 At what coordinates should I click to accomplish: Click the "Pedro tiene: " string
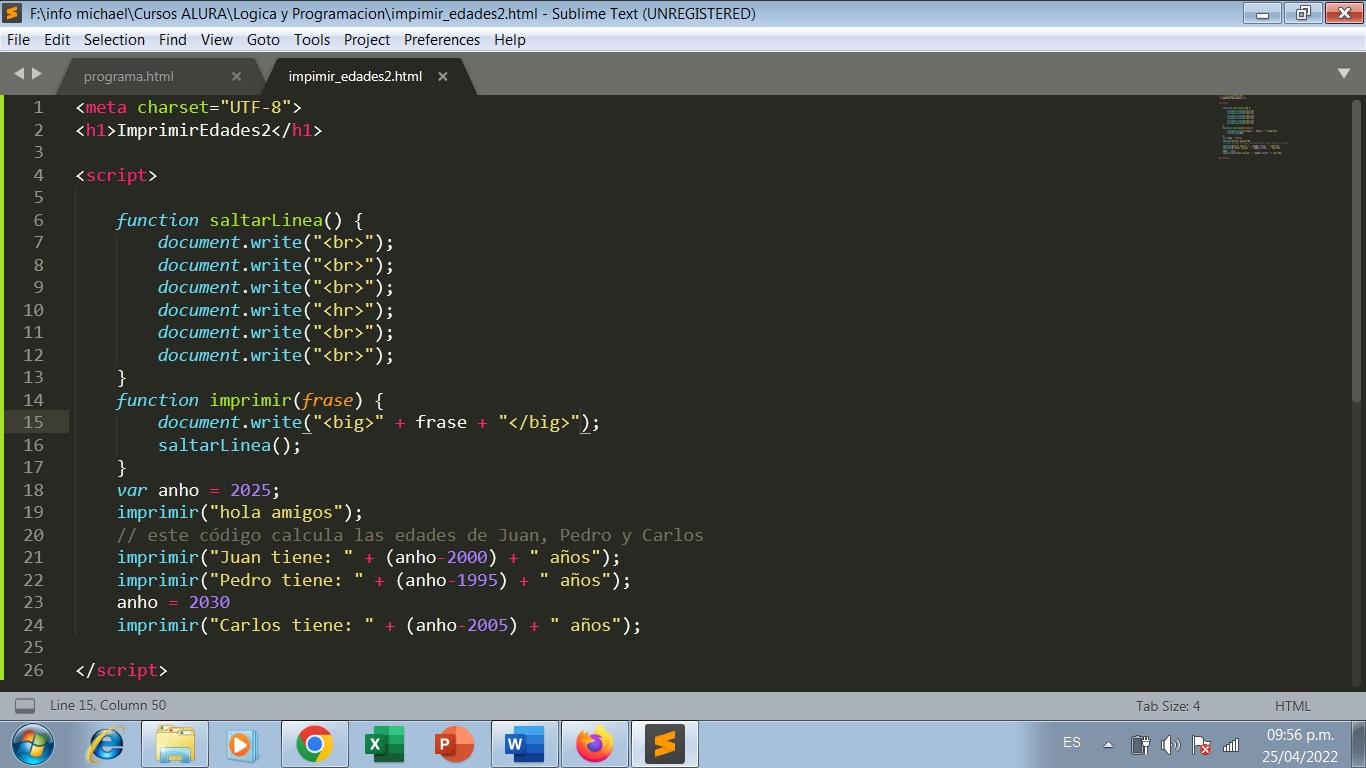point(286,580)
